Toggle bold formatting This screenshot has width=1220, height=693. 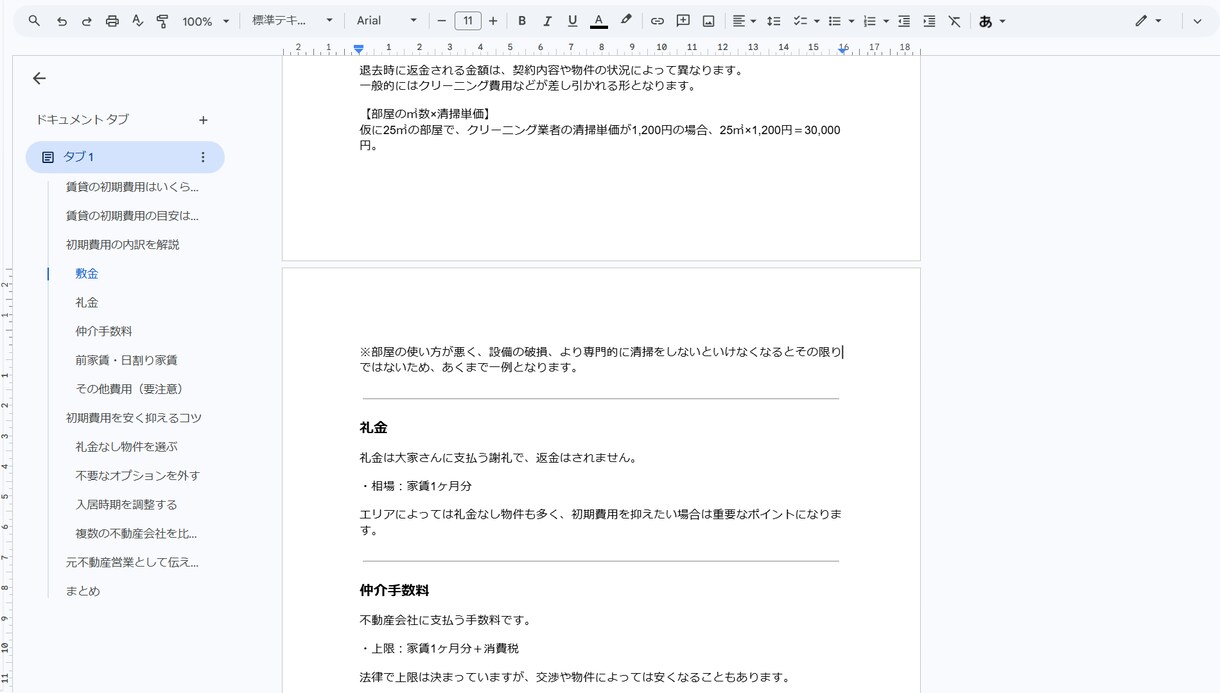pyautogui.click(x=522, y=21)
